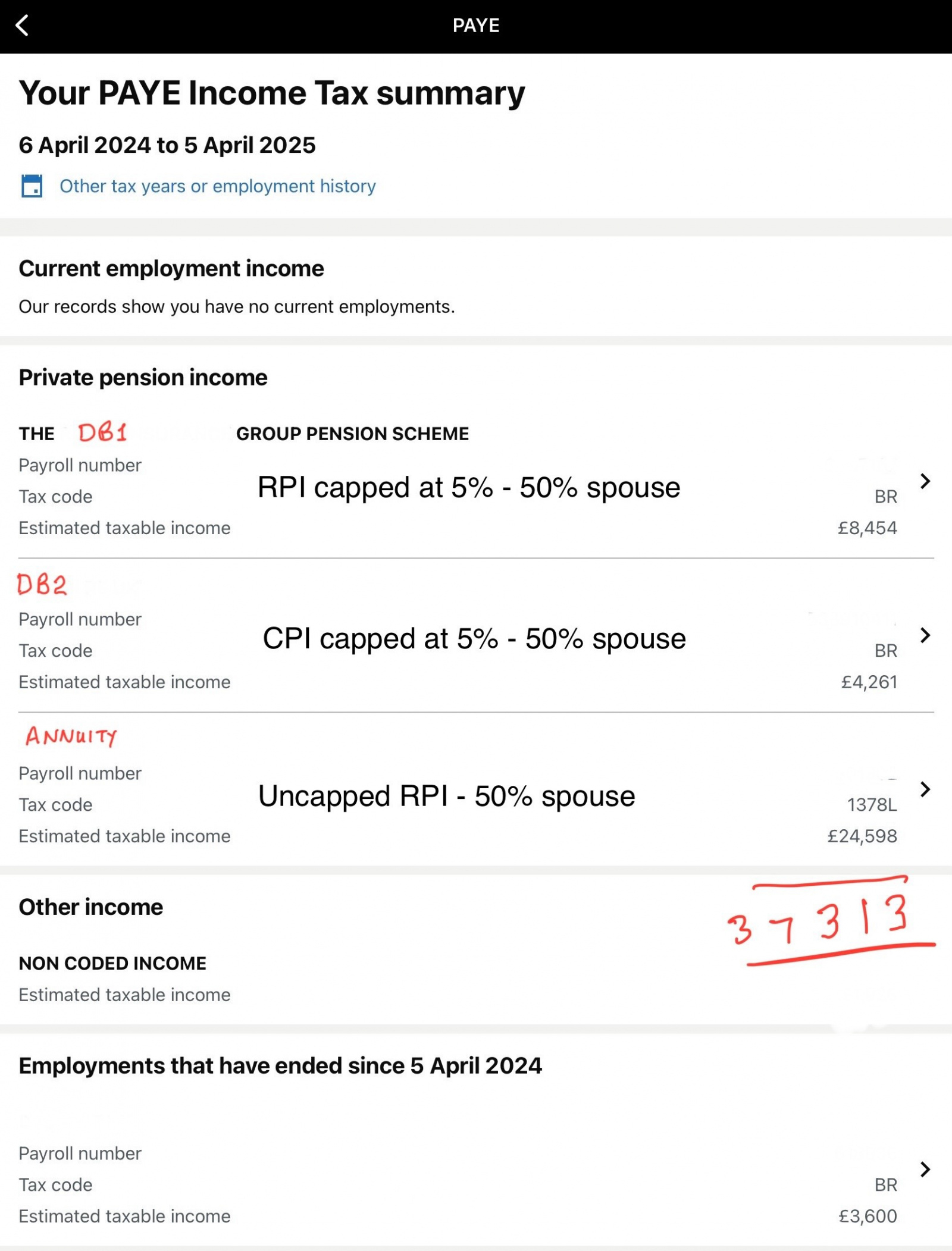The height and width of the screenshot is (1251, 952).
Task: Click the handwritten ANNUITY label
Action: 71,736
